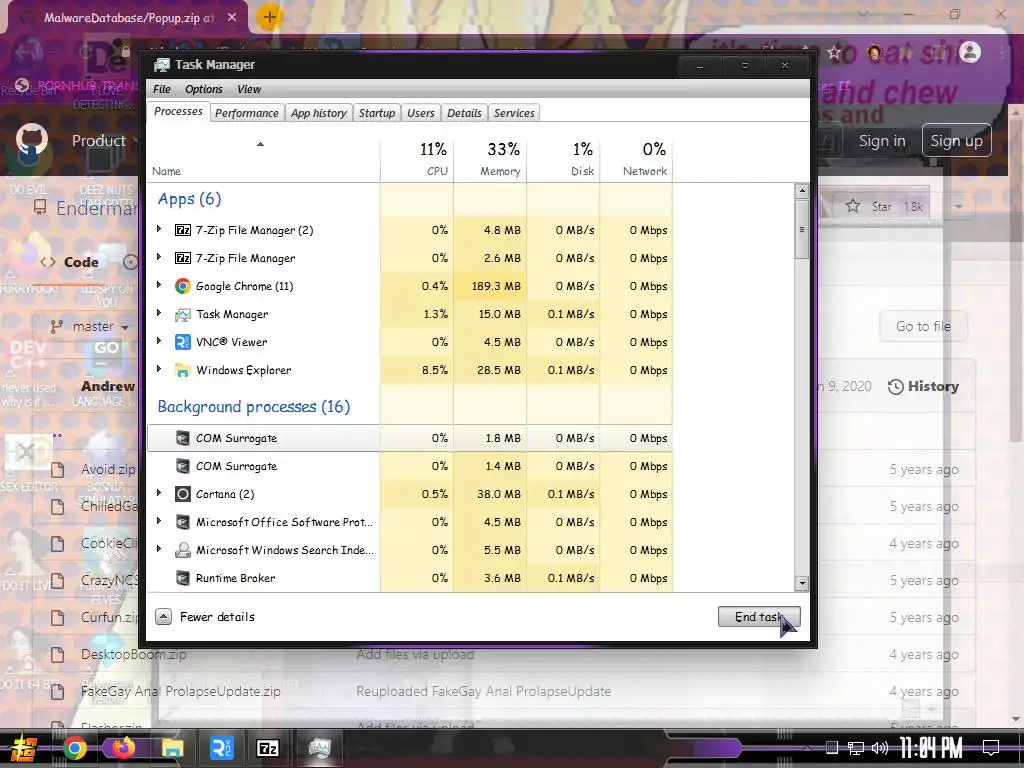Click Sign in on GitHub page

click(882, 140)
